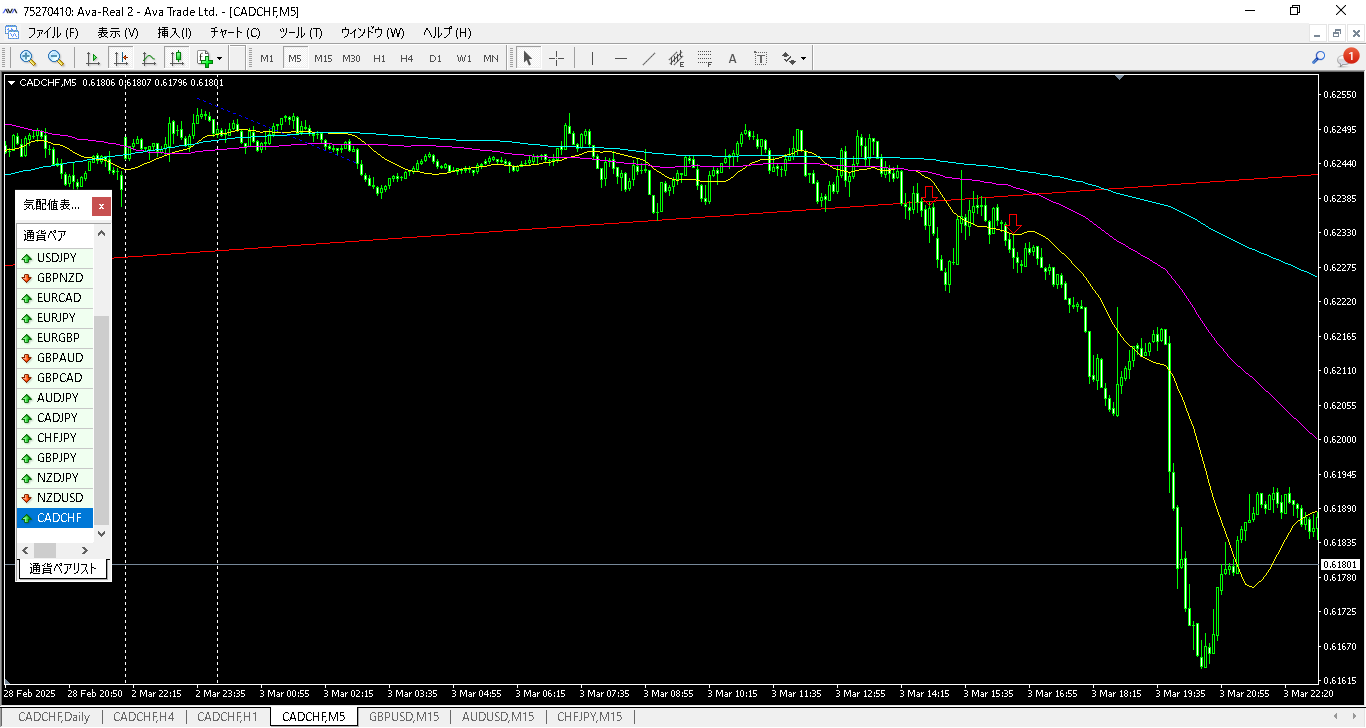Viewport: 1366px width, 728px height.
Task: Switch to CADCHF,H1 chart tab
Action: (228, 717)
